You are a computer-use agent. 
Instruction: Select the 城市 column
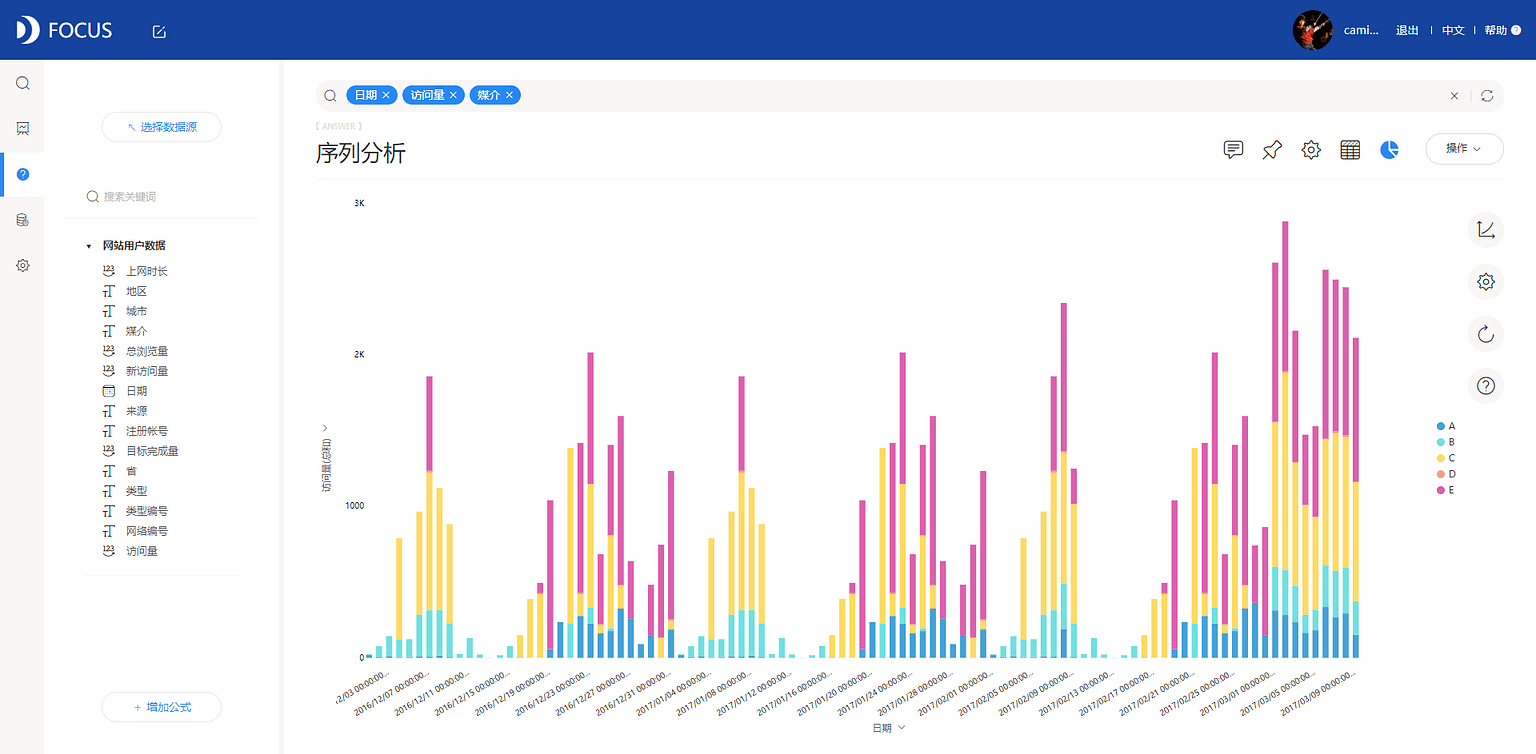136,311
